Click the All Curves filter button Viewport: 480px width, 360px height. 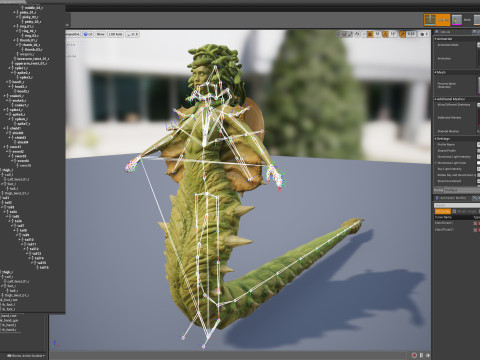(443, 211)
